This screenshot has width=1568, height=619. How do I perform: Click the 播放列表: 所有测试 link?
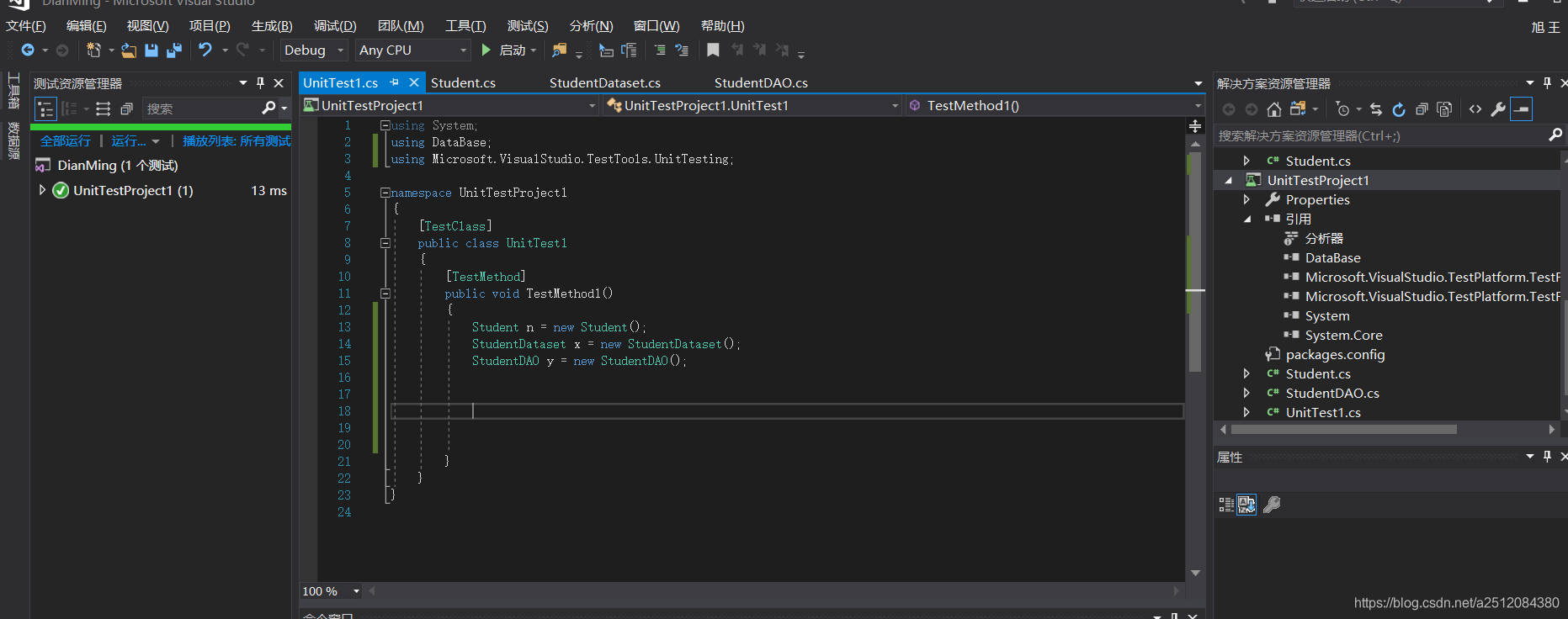coord(237,140)
